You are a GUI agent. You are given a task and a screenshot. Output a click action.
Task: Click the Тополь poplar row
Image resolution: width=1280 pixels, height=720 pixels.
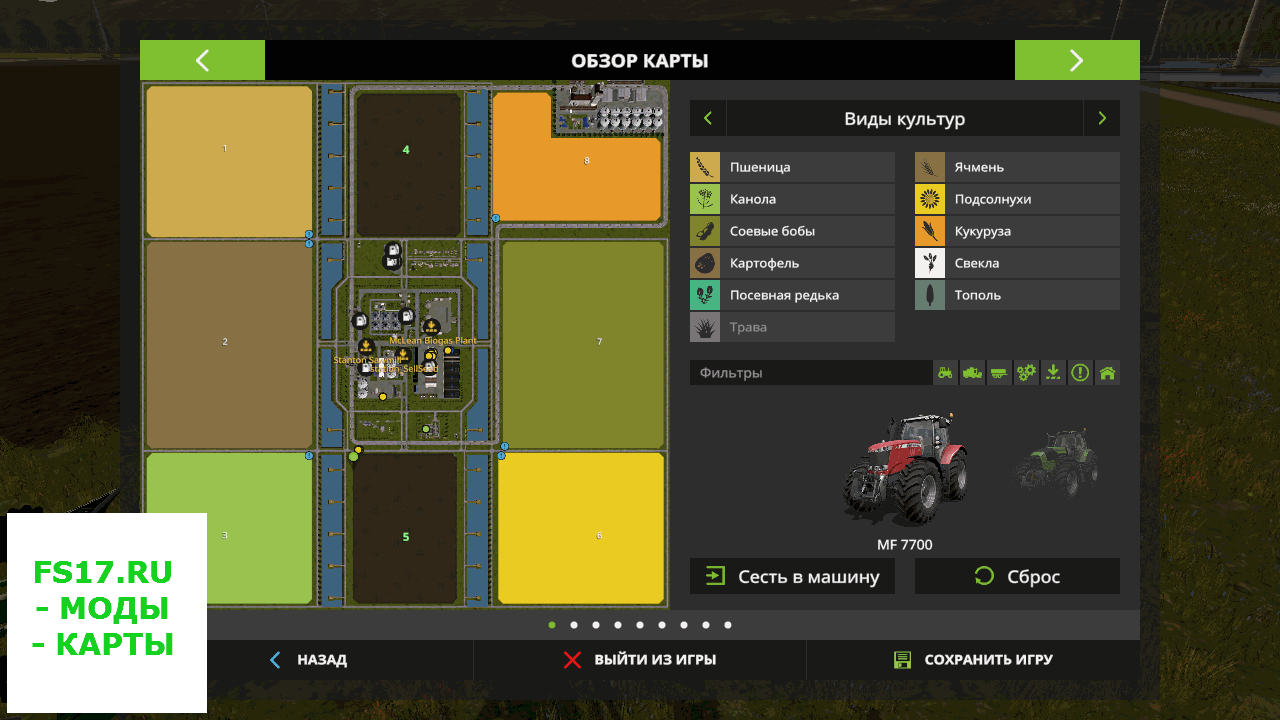1017,295
